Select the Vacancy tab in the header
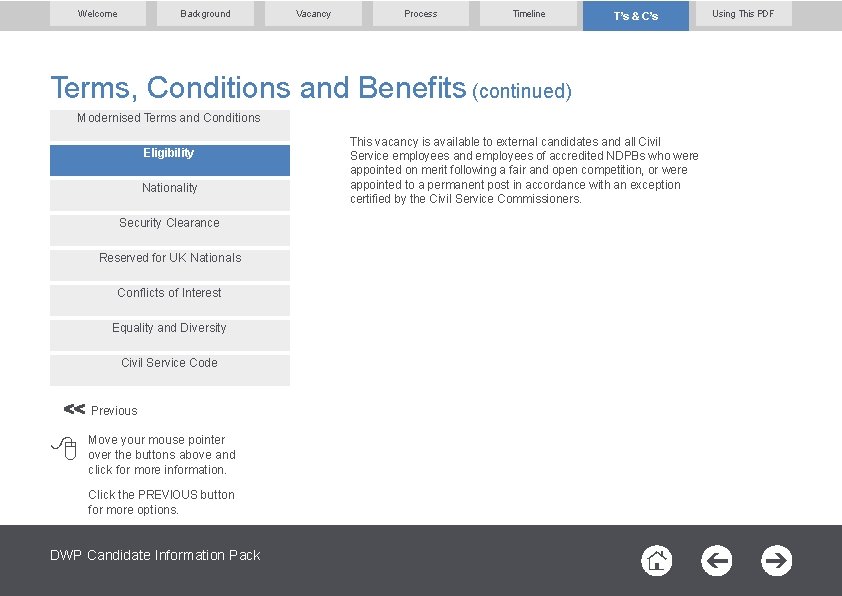The image size is (842, 596). [x=313, y=14]
